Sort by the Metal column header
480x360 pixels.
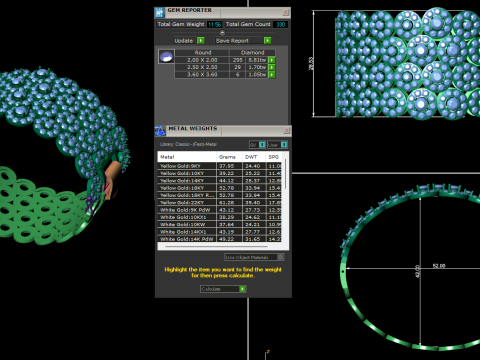[x=187, y=157]
